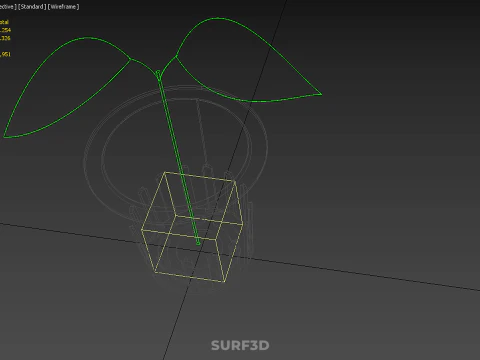
Task: Click the yellow statistic ending in 951
Action: (5, 54)
